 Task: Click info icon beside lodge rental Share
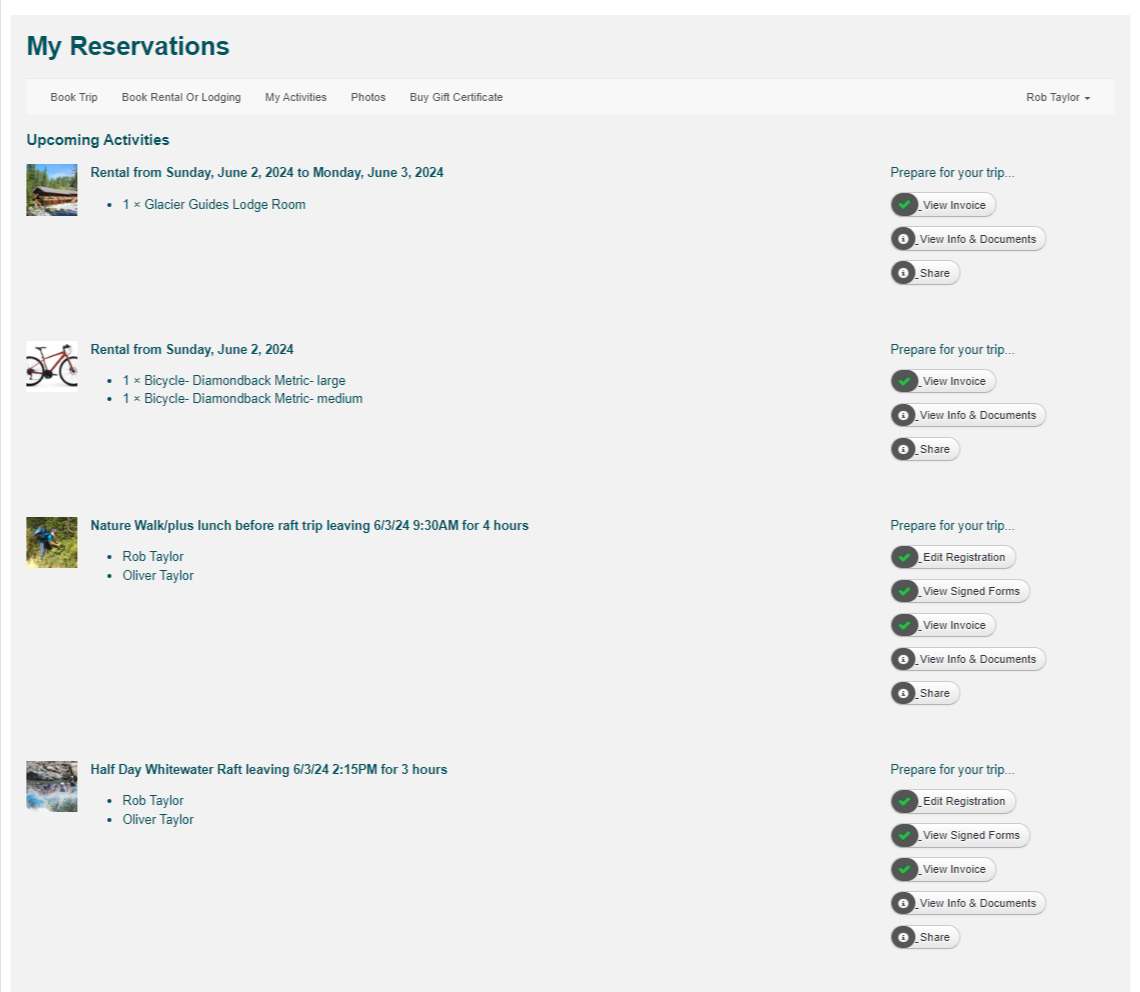point(904,273)
